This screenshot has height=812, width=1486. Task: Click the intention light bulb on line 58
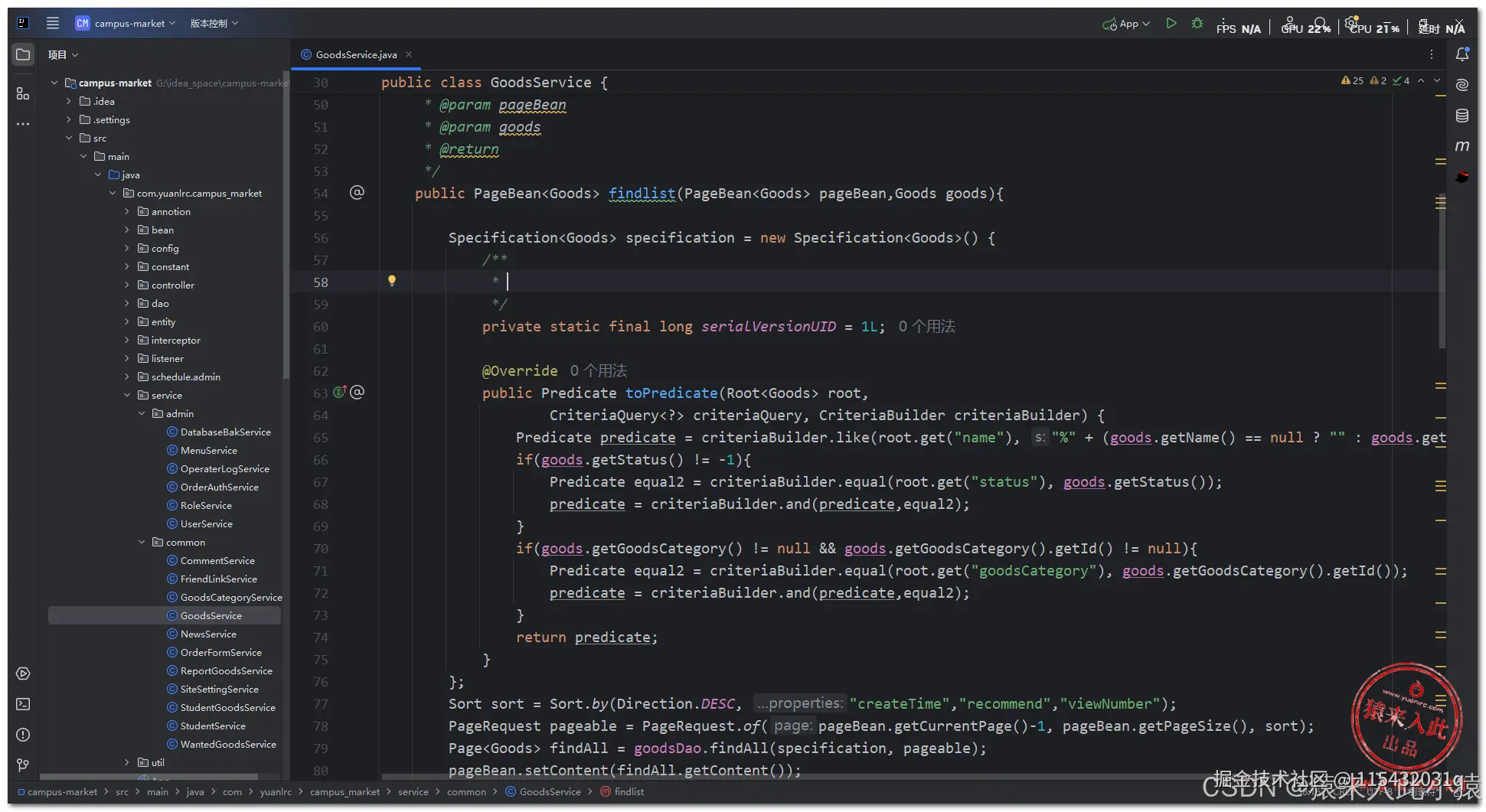click(x=392, y=281)
